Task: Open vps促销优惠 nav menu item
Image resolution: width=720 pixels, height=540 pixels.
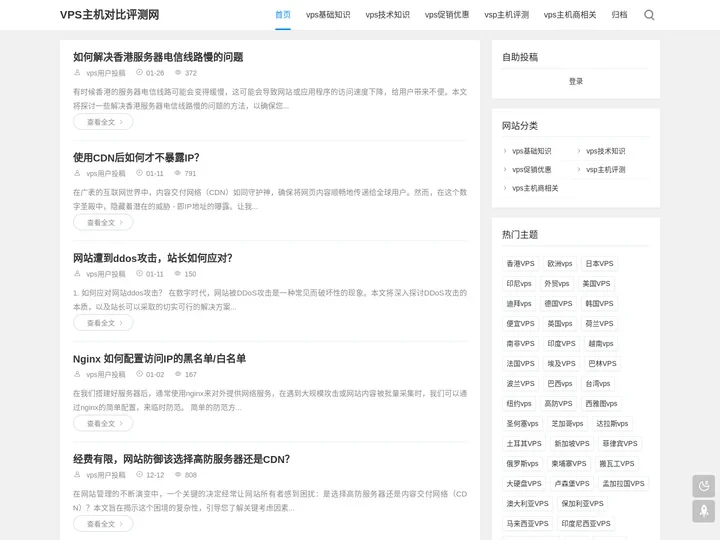Action: point(447,15)
